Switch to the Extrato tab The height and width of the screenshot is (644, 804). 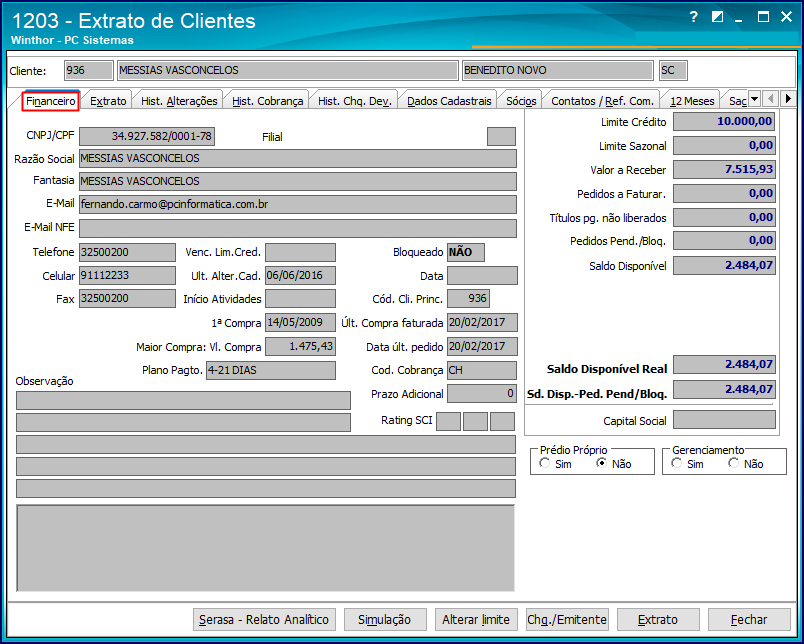(x=108, y=102)
